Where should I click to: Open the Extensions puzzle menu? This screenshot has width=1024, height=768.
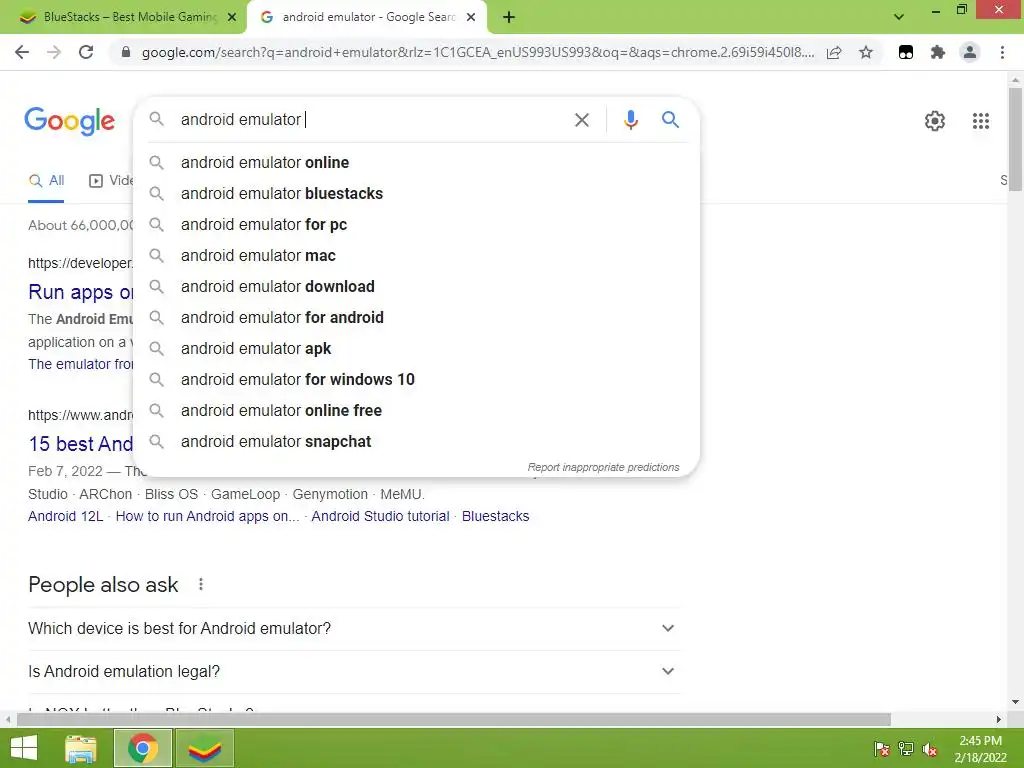point(938,52)
